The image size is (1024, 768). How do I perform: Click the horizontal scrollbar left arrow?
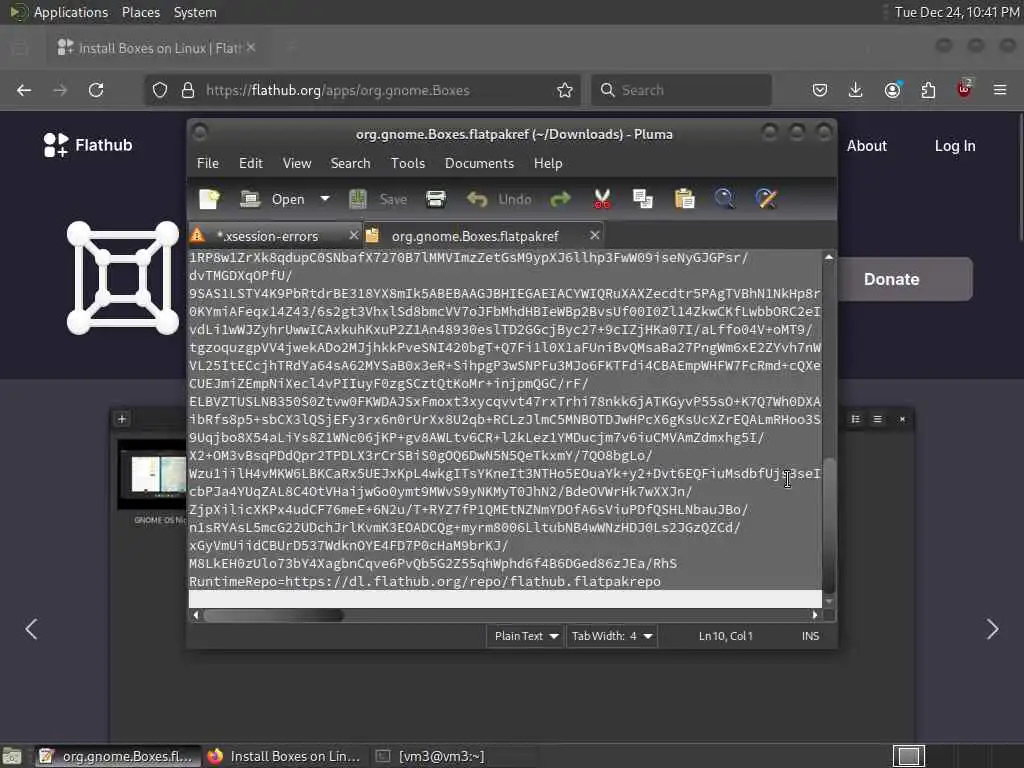pyautogui.click(x=195, y=615)
